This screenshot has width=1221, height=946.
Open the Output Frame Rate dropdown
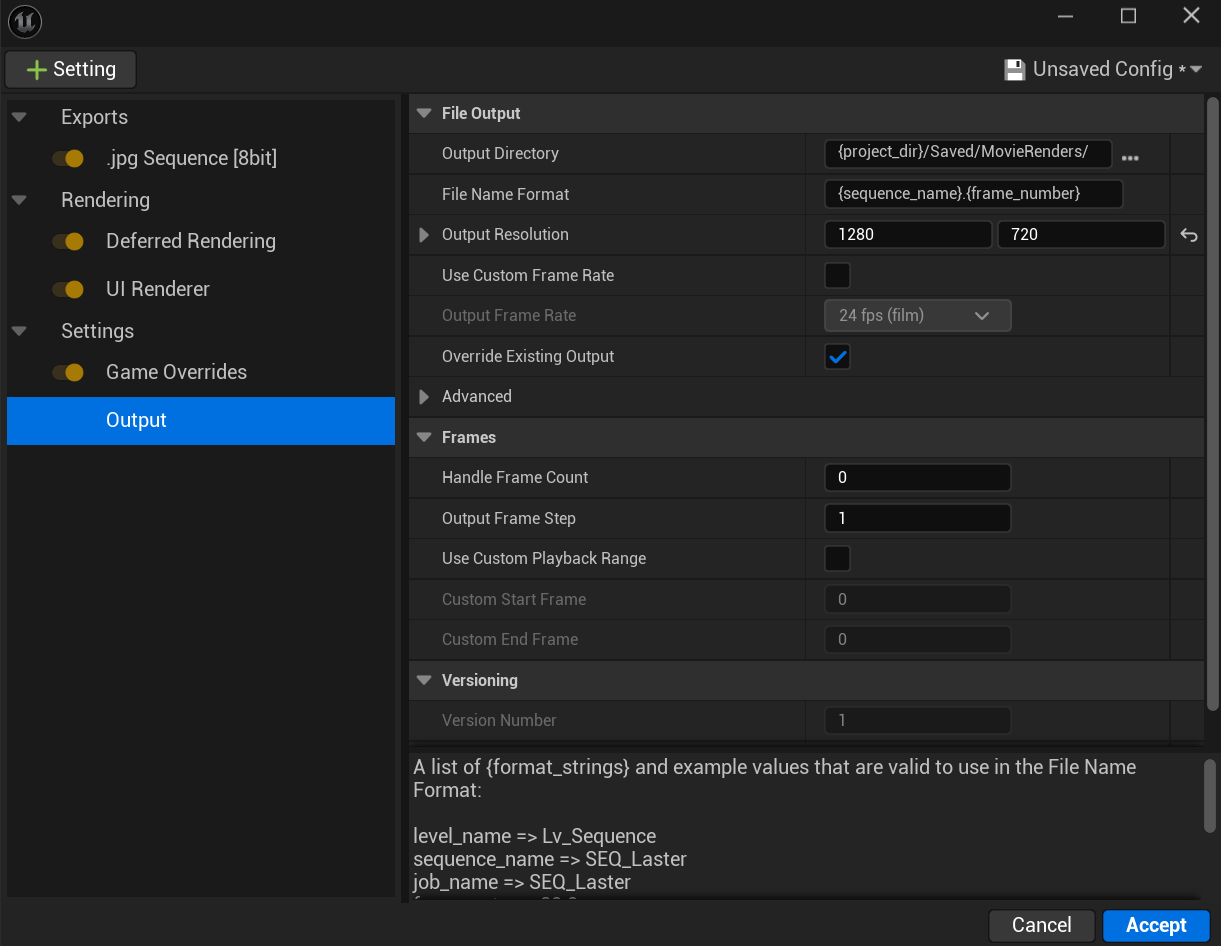coord(918,316)
